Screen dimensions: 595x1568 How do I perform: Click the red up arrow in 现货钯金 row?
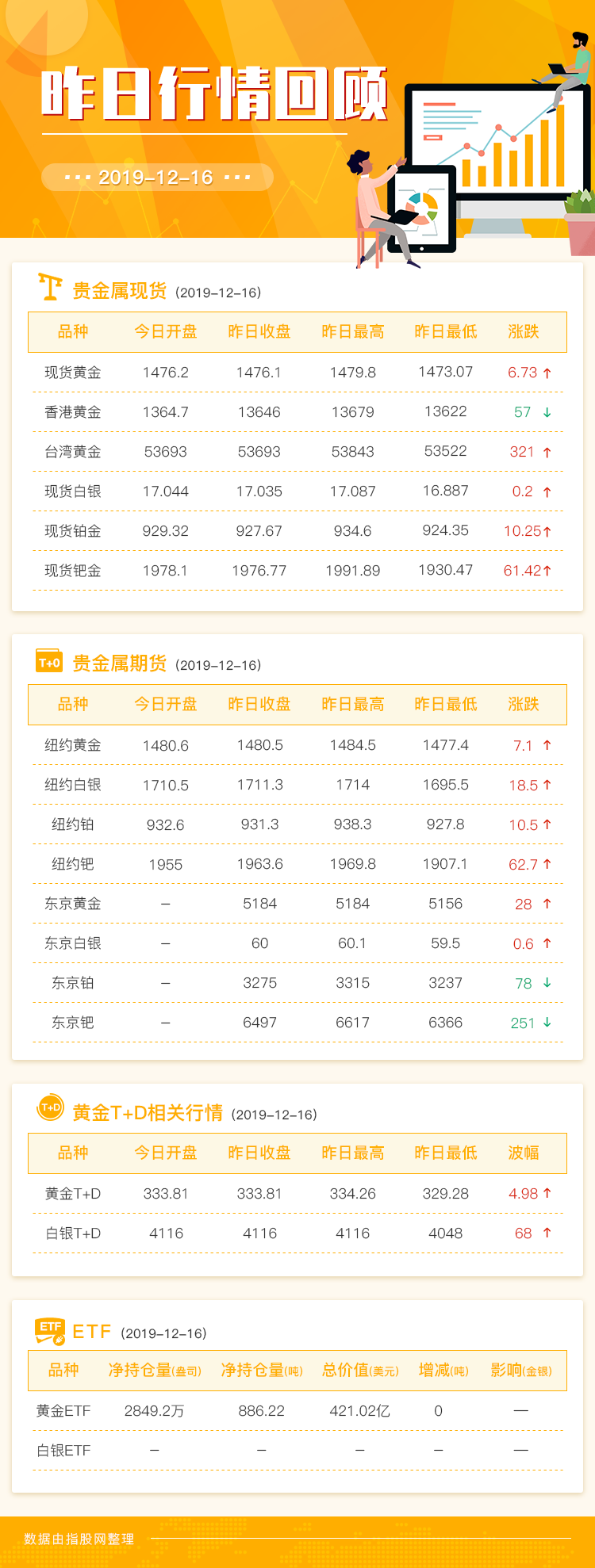pyautogui.click(x=547, y=571)
